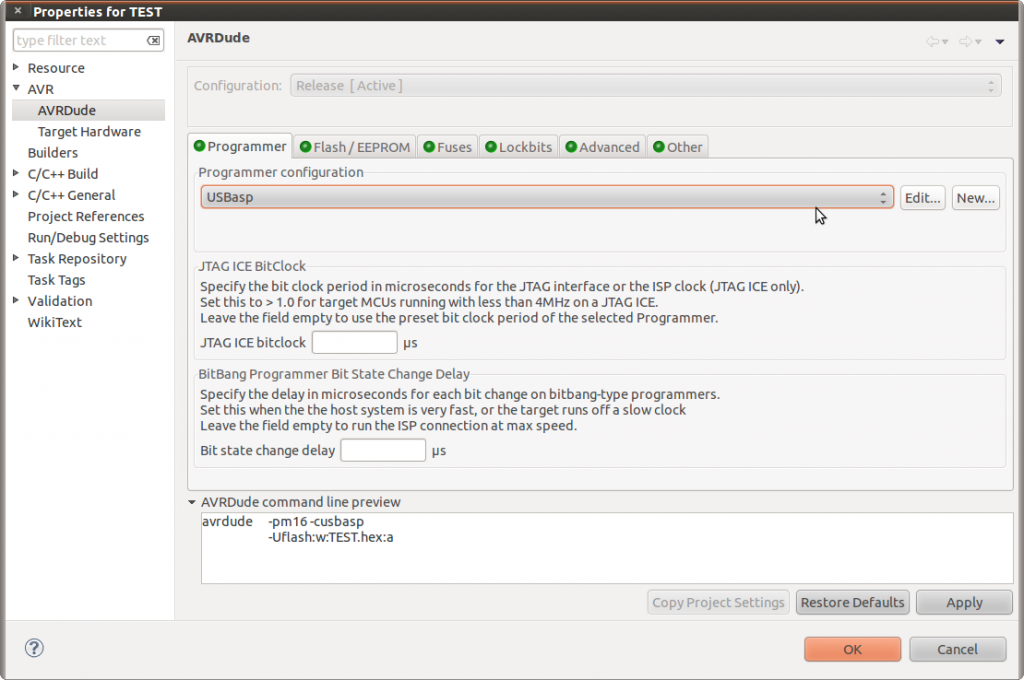Click the Edit button for programmer configuration
The height and width of the screenshot is (680, 1024).
(922, 197)
